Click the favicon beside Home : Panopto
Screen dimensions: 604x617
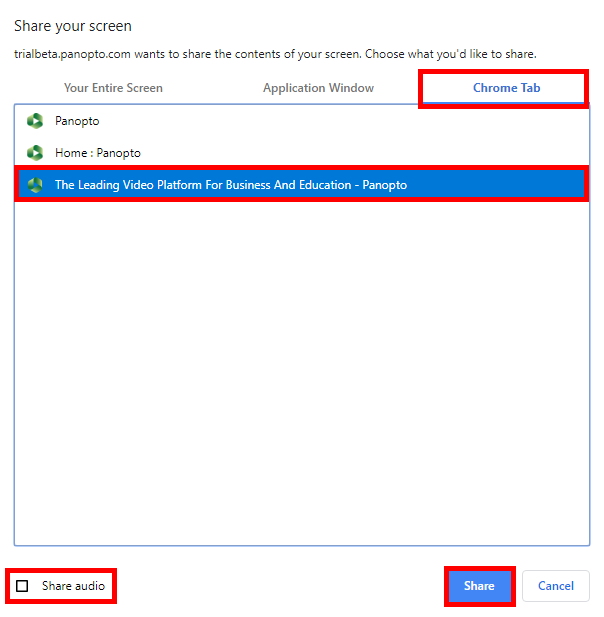[x=35, y=153]
